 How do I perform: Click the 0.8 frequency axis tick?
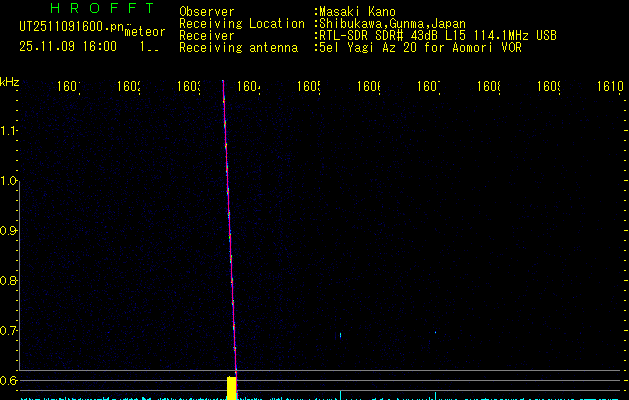pos(9,281)
